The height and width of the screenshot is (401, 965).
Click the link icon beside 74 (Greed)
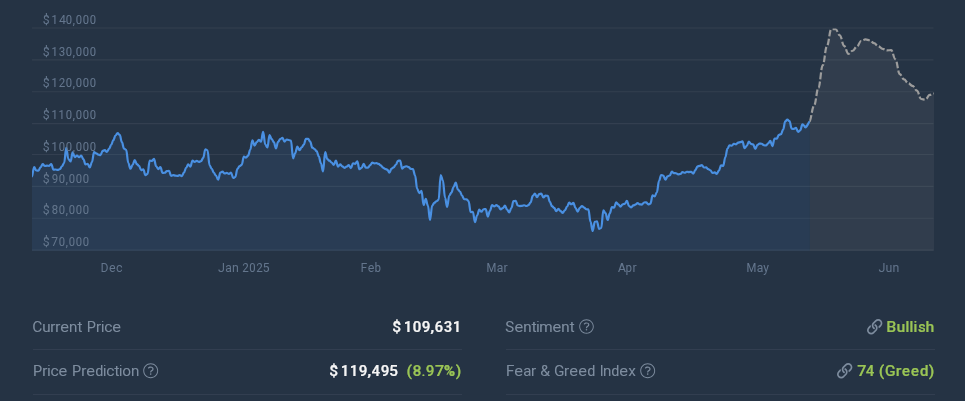tap(845, 371)
